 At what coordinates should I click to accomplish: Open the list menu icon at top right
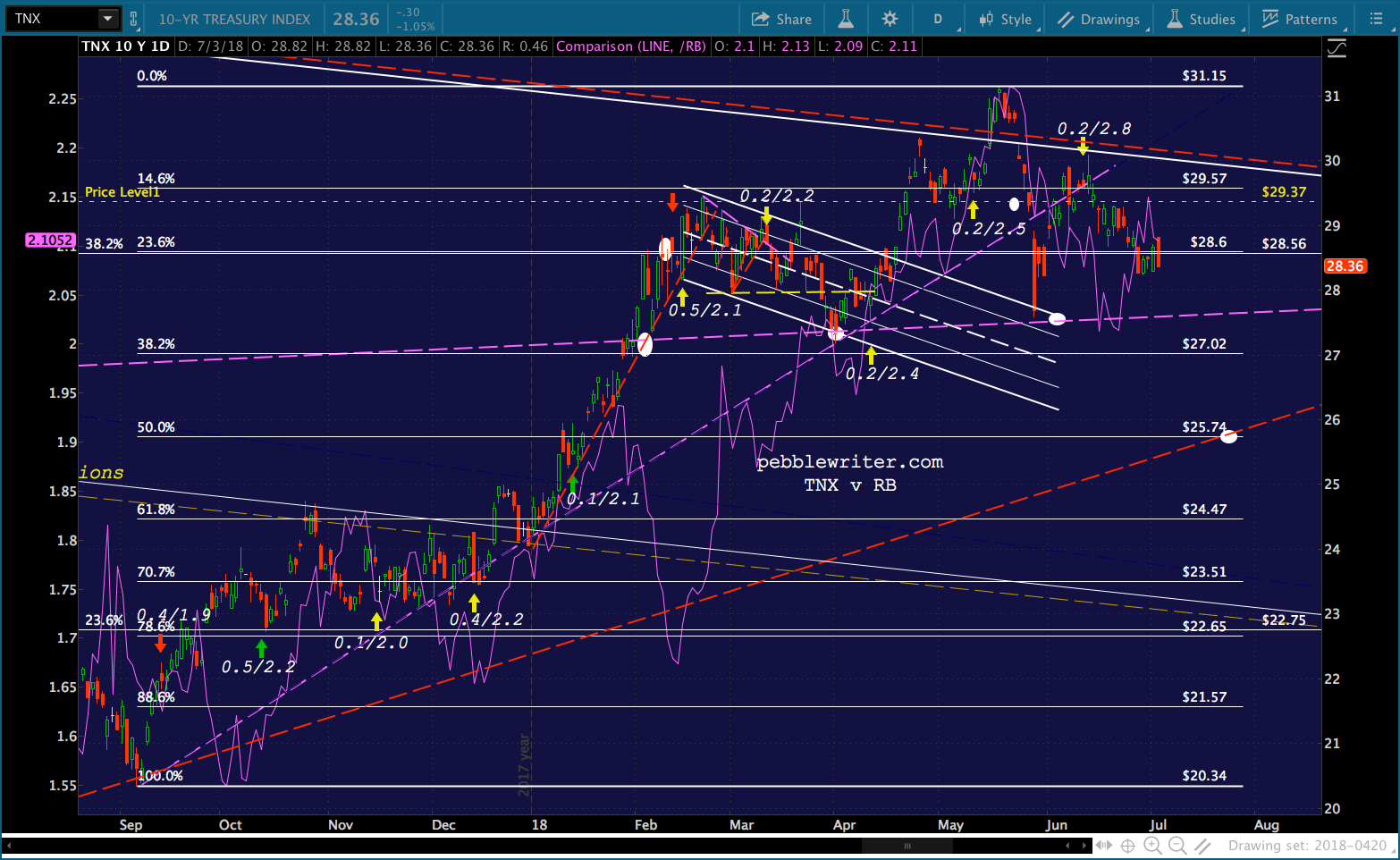coord(1376,19)
